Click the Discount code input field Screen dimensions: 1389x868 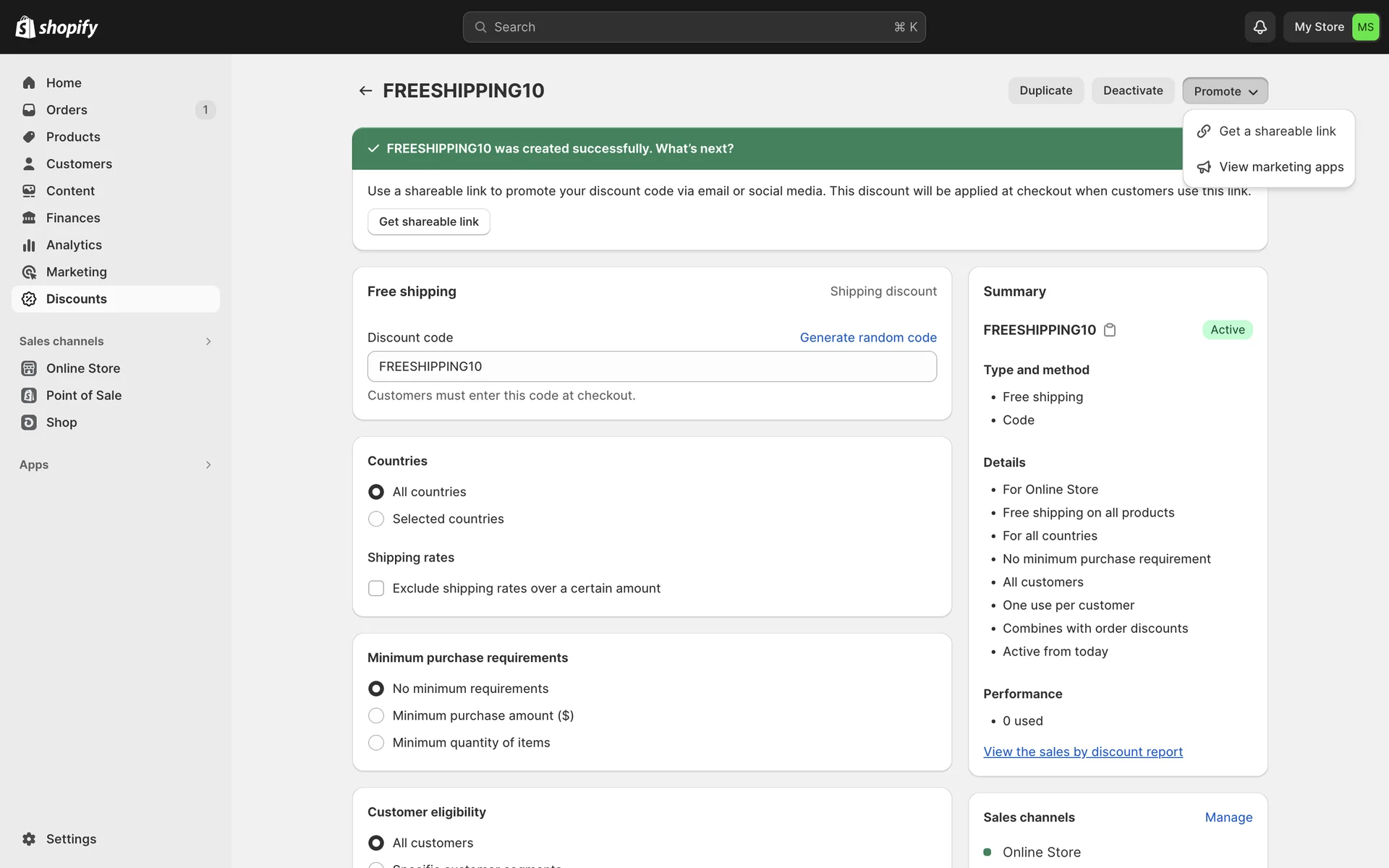click(651, 367)
